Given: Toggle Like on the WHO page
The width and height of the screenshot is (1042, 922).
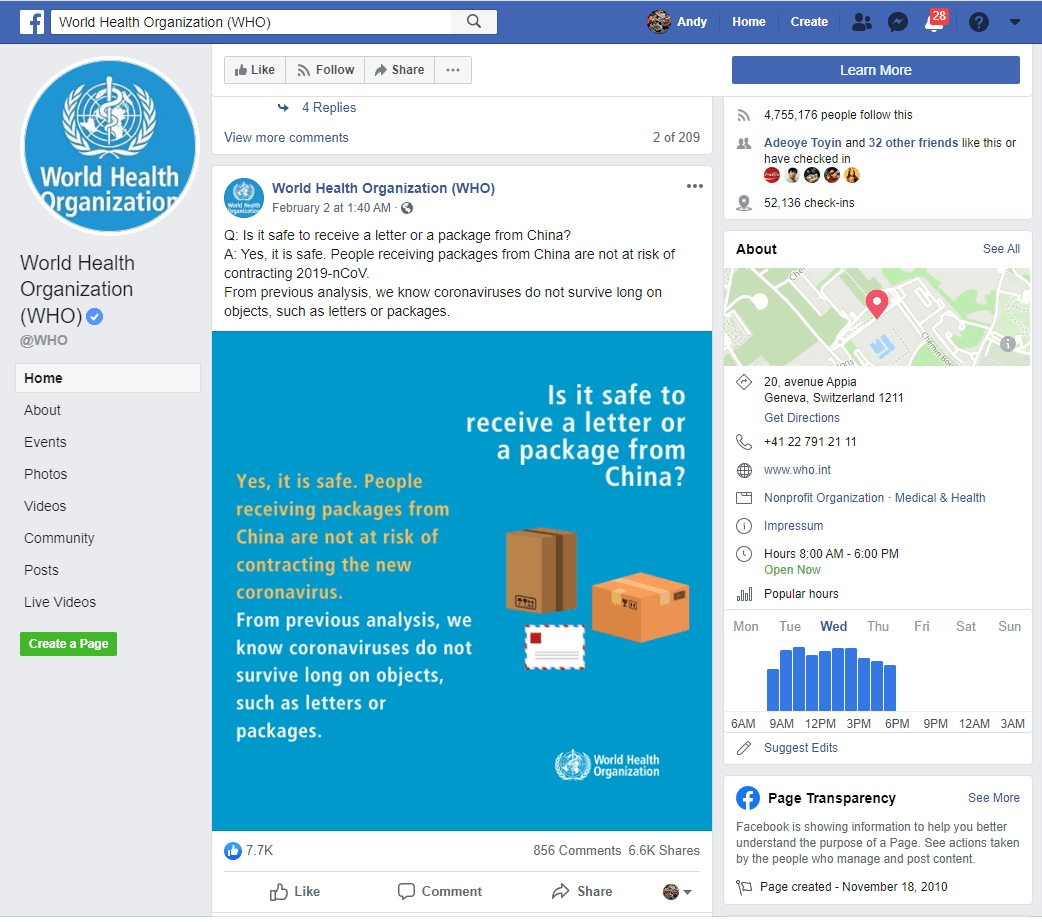Looking at the screenshot, I should [255, 70].
